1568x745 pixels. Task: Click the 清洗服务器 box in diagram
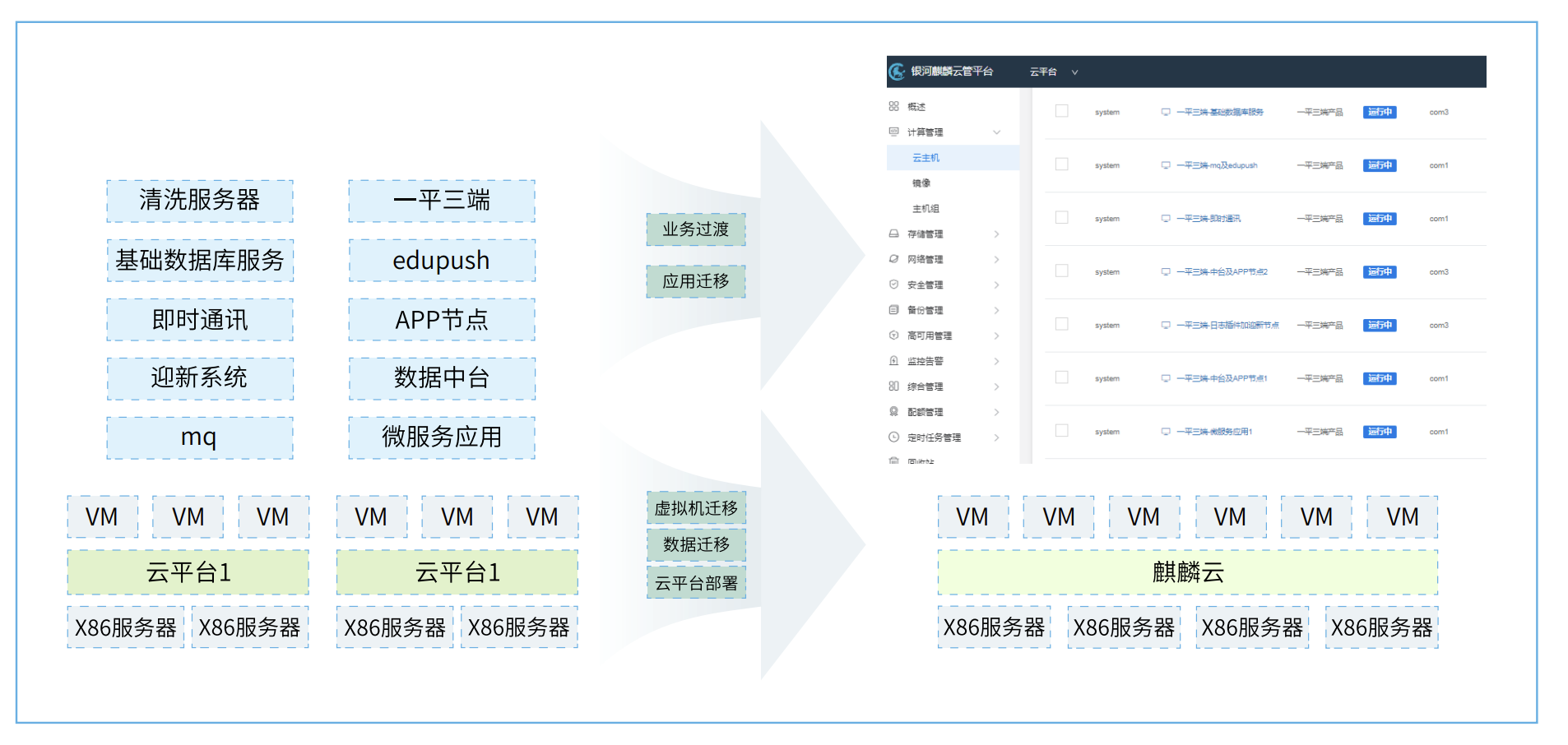coord(200,201)
